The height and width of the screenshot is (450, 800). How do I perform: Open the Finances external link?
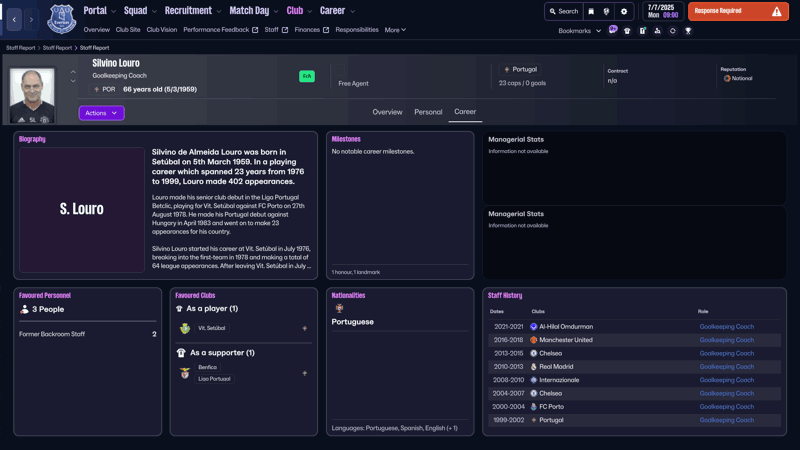(312, 30)
